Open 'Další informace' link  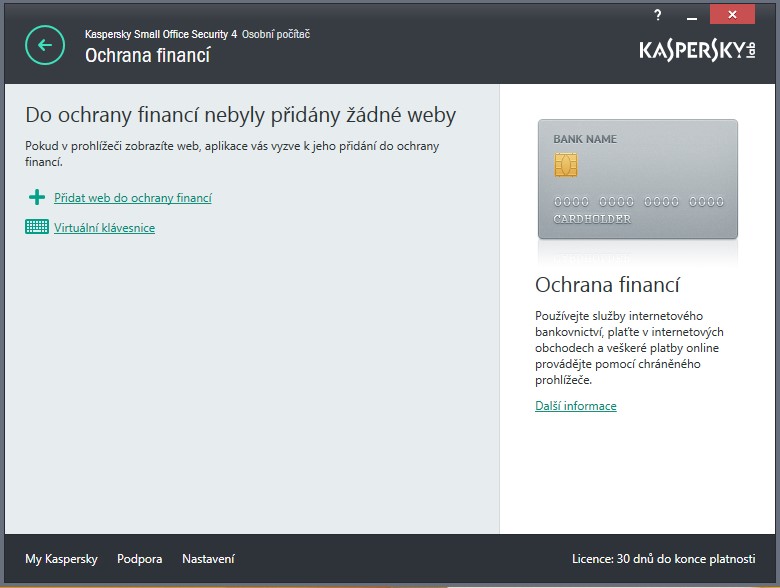click(575, 406)
